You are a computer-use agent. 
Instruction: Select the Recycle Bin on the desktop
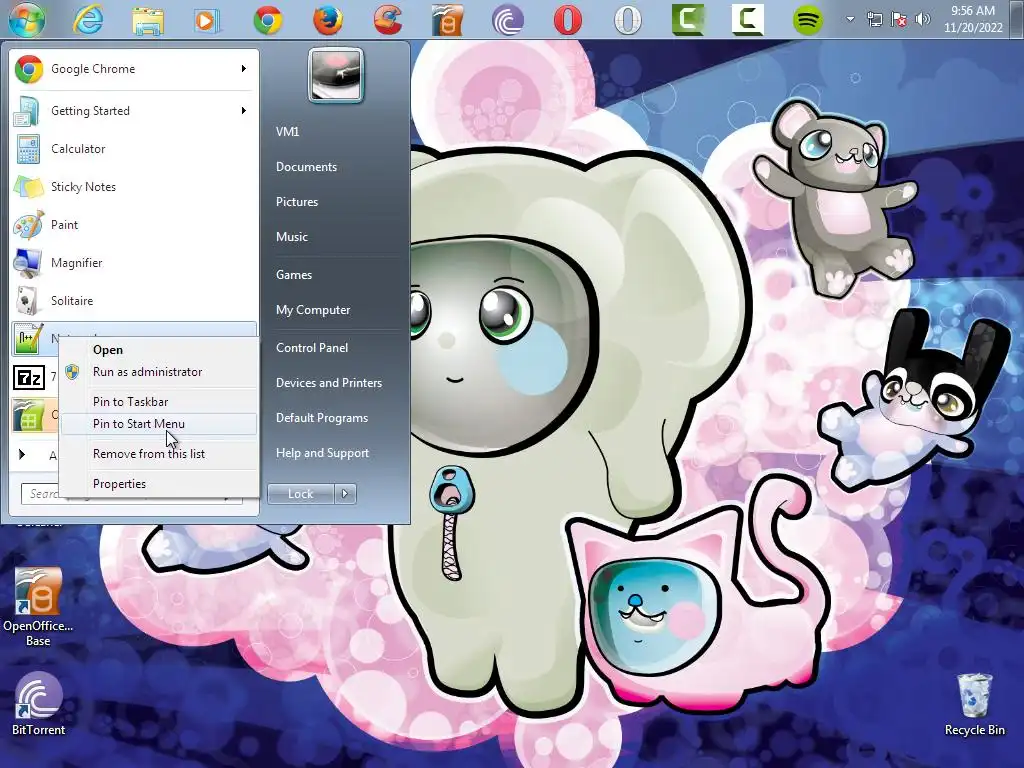(x=974, y=704)
